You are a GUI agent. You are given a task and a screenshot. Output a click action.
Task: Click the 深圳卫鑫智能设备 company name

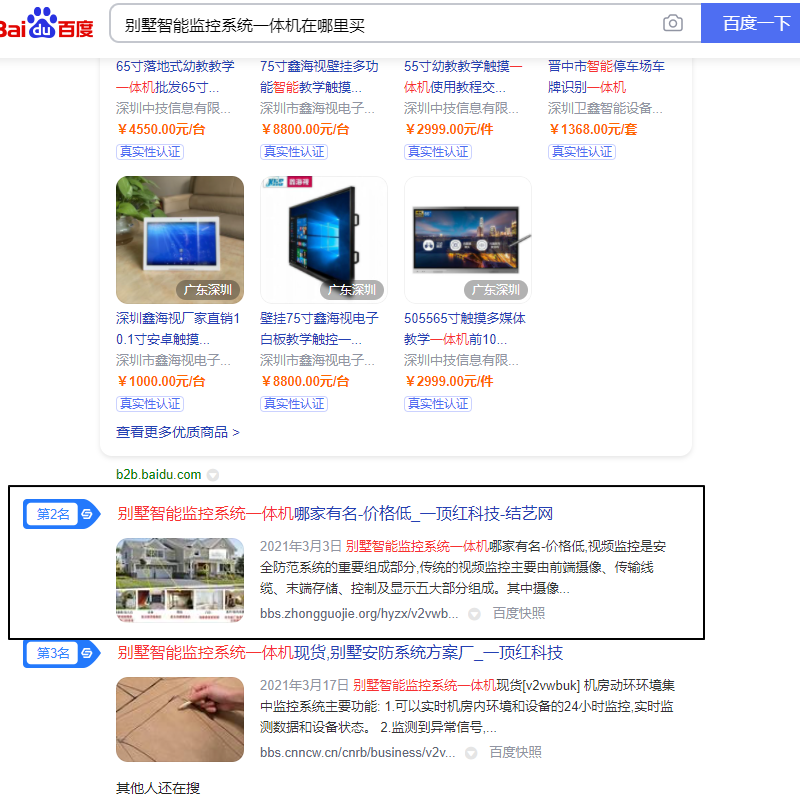coord(605,108)
